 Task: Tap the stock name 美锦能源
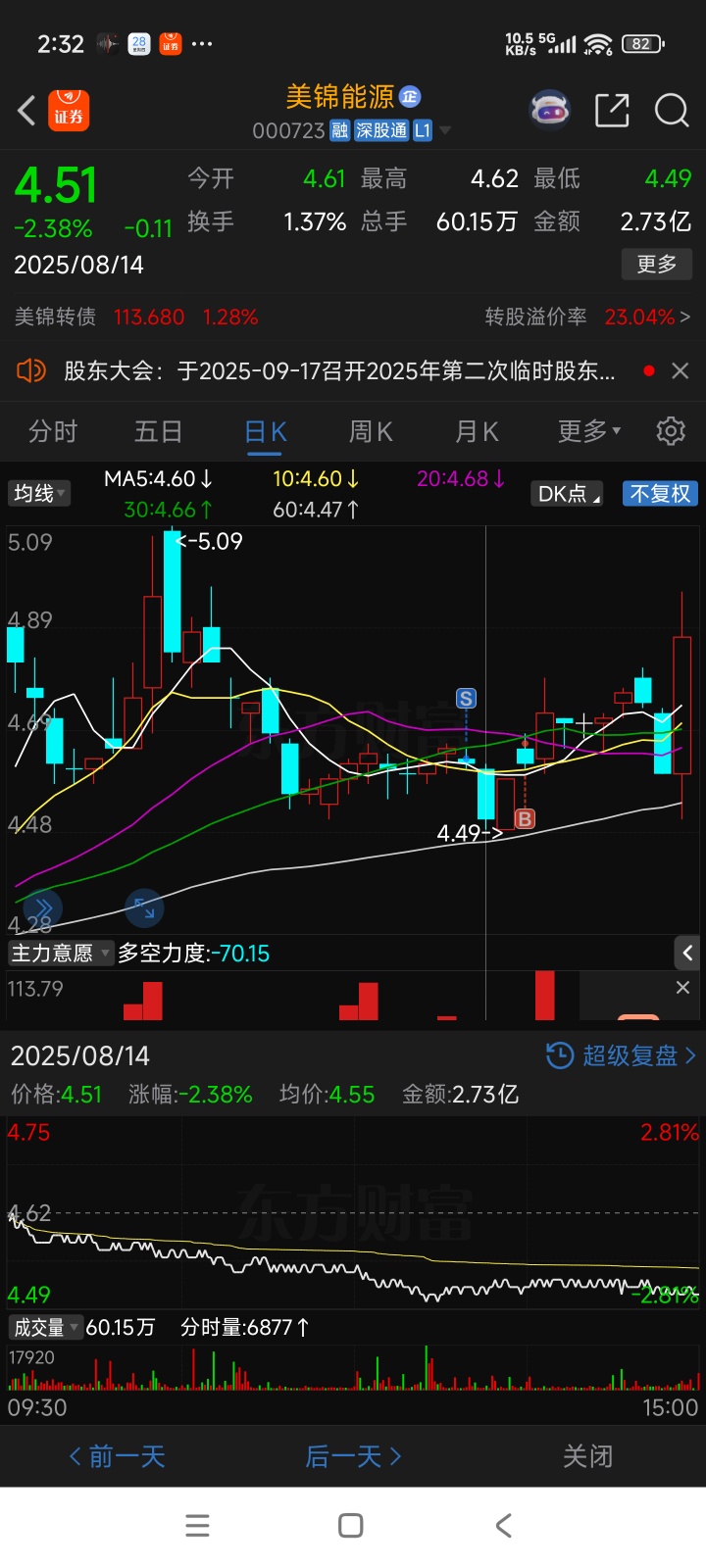[339, 96]
